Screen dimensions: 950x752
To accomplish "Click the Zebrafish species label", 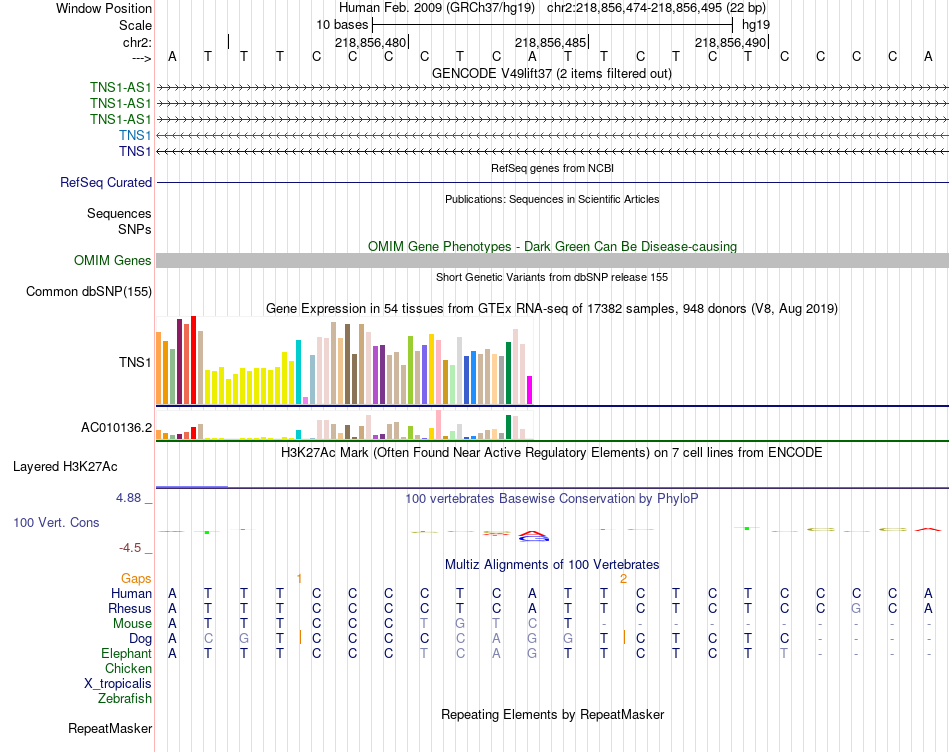I will [x=125, y=699].
